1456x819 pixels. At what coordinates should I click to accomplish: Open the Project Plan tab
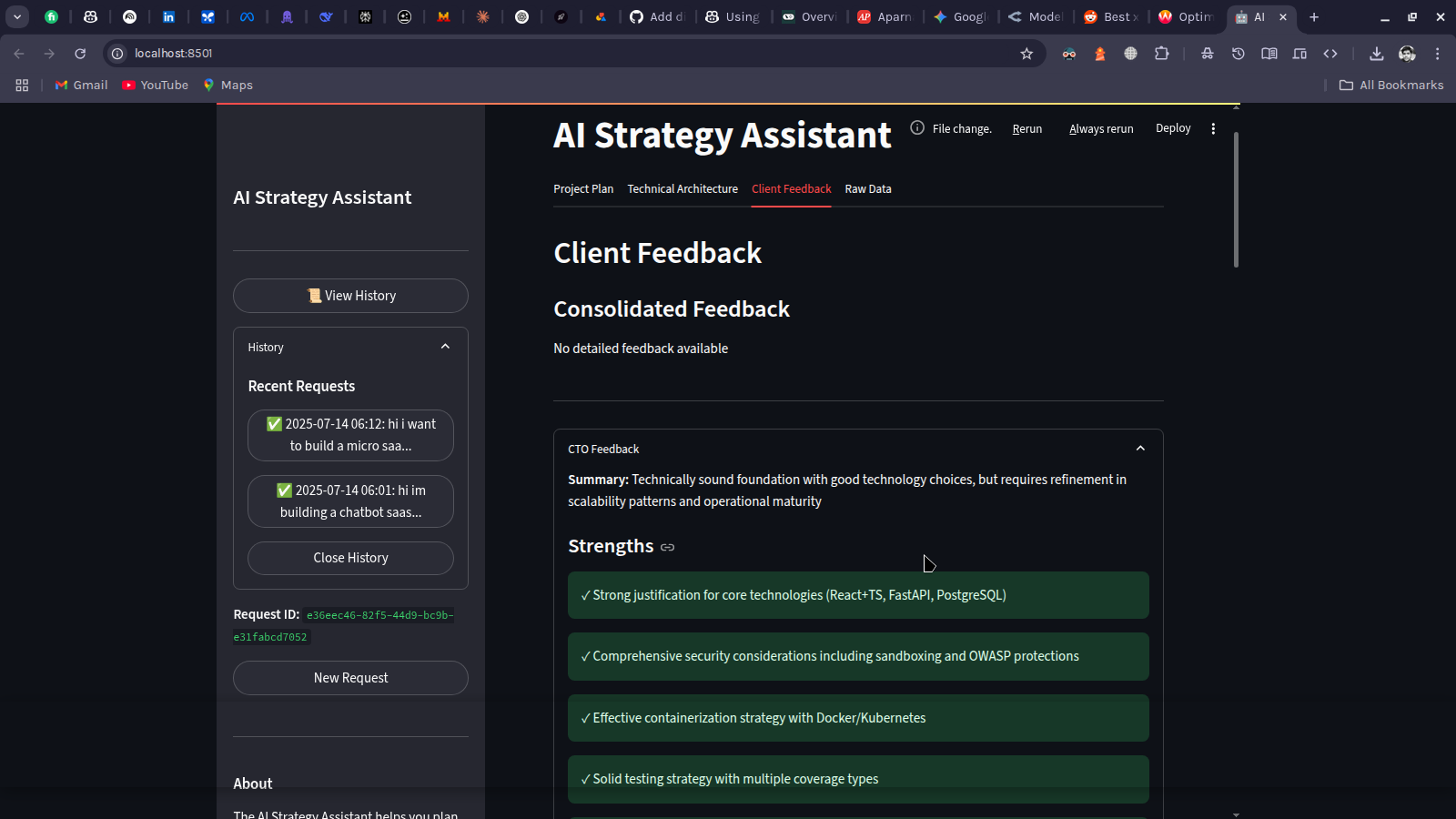583,189
